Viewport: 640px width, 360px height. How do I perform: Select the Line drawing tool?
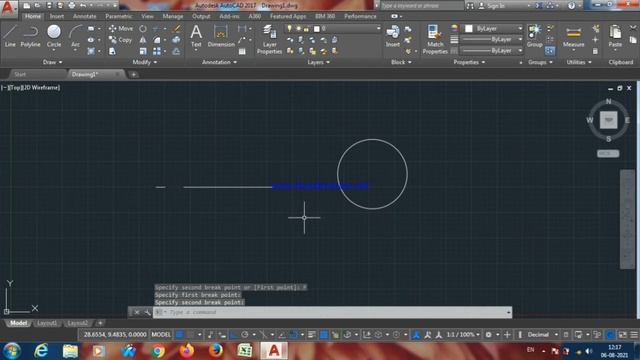(x=10, y=36)
